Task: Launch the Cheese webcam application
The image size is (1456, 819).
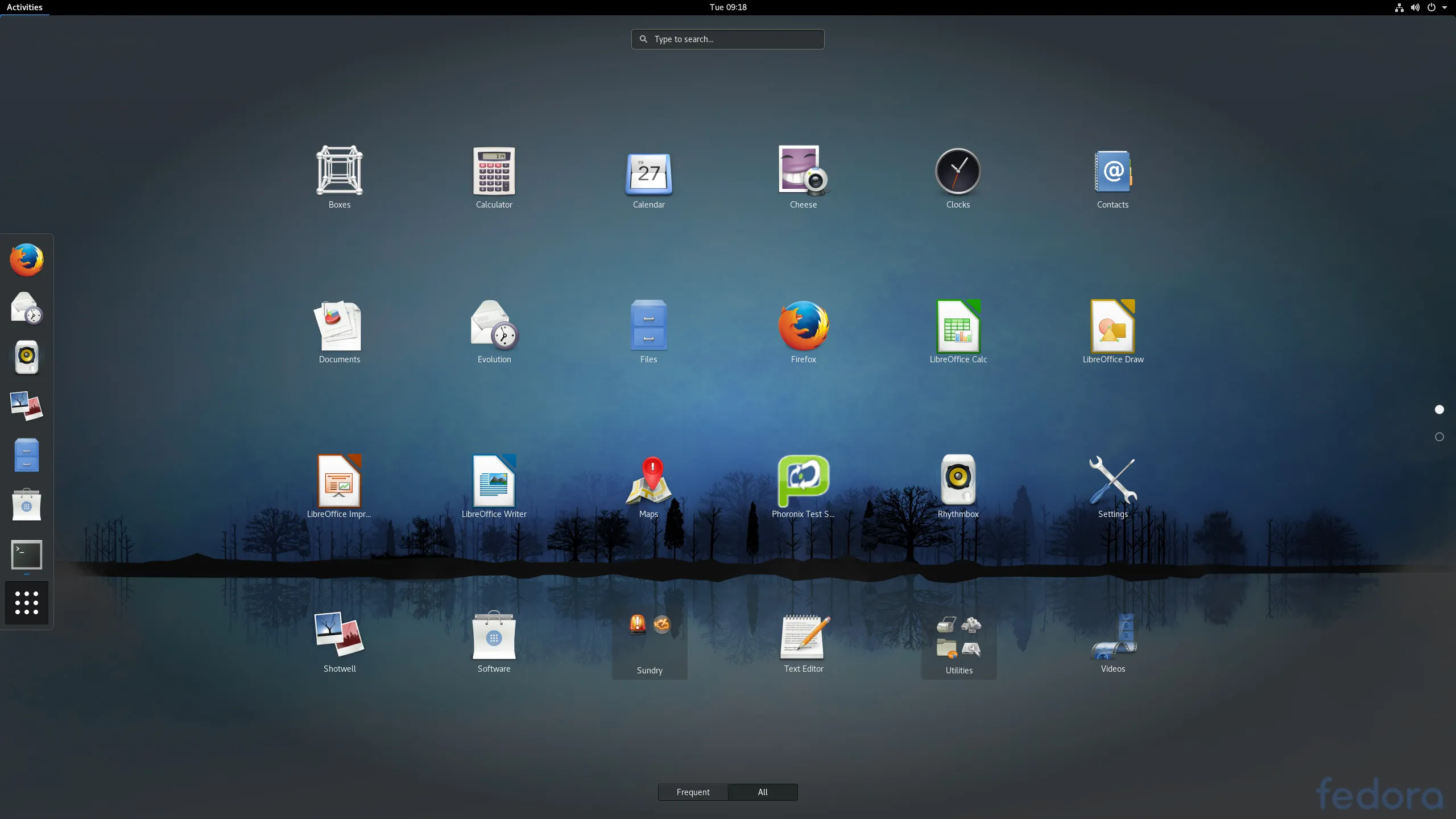Action: point(803,171)
